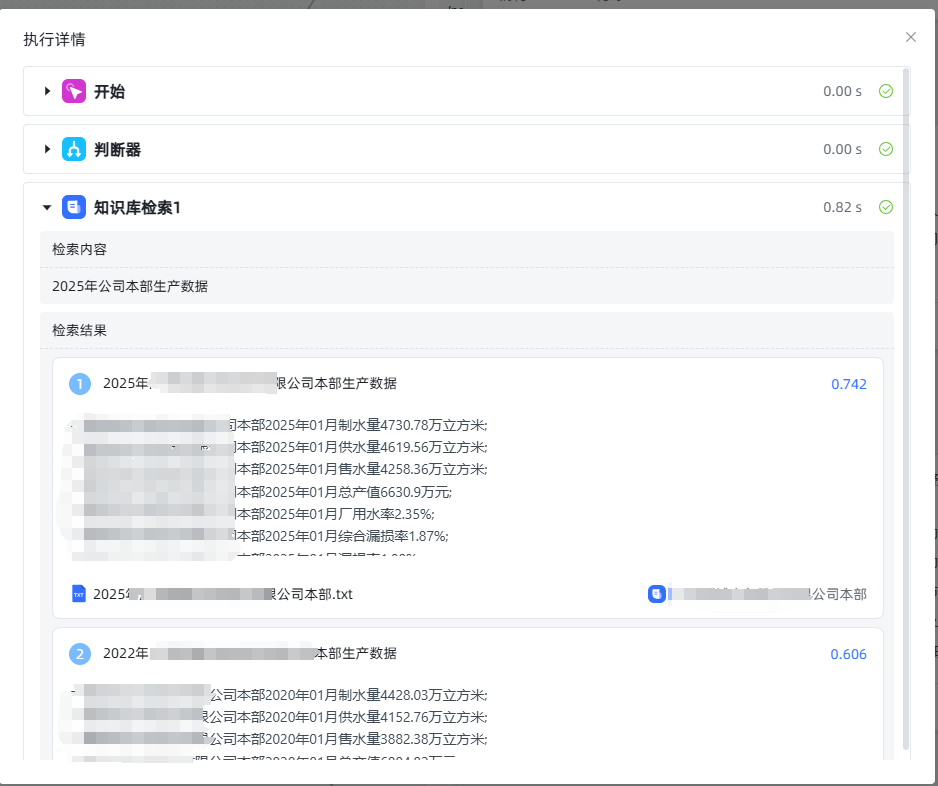Image resolution: width=938 pixels, height=786 pixels.
Task: Click the line 2025年01月制水量4730.78万立方米
Action: [376, 425]
